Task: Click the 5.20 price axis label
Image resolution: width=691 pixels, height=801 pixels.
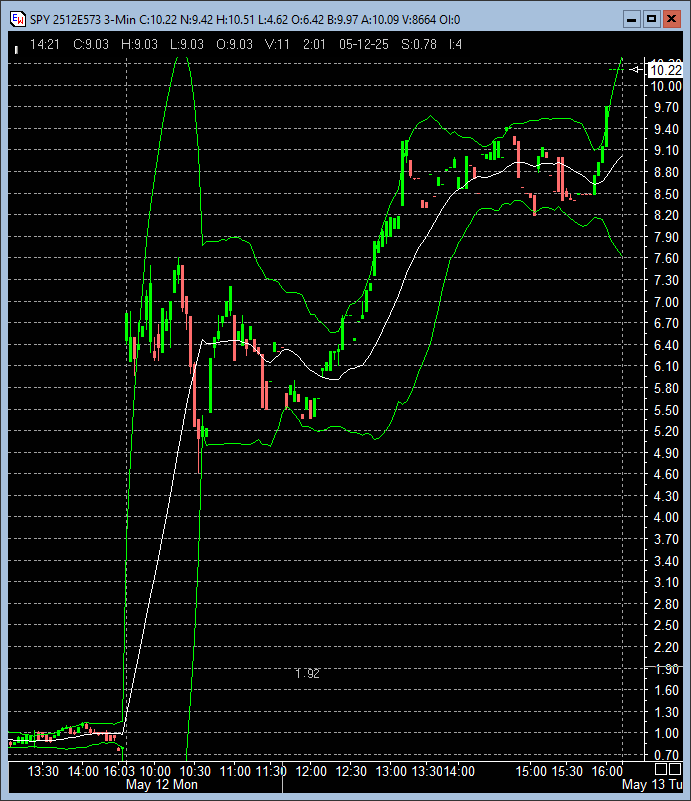Action: click(x=668, y=431)
